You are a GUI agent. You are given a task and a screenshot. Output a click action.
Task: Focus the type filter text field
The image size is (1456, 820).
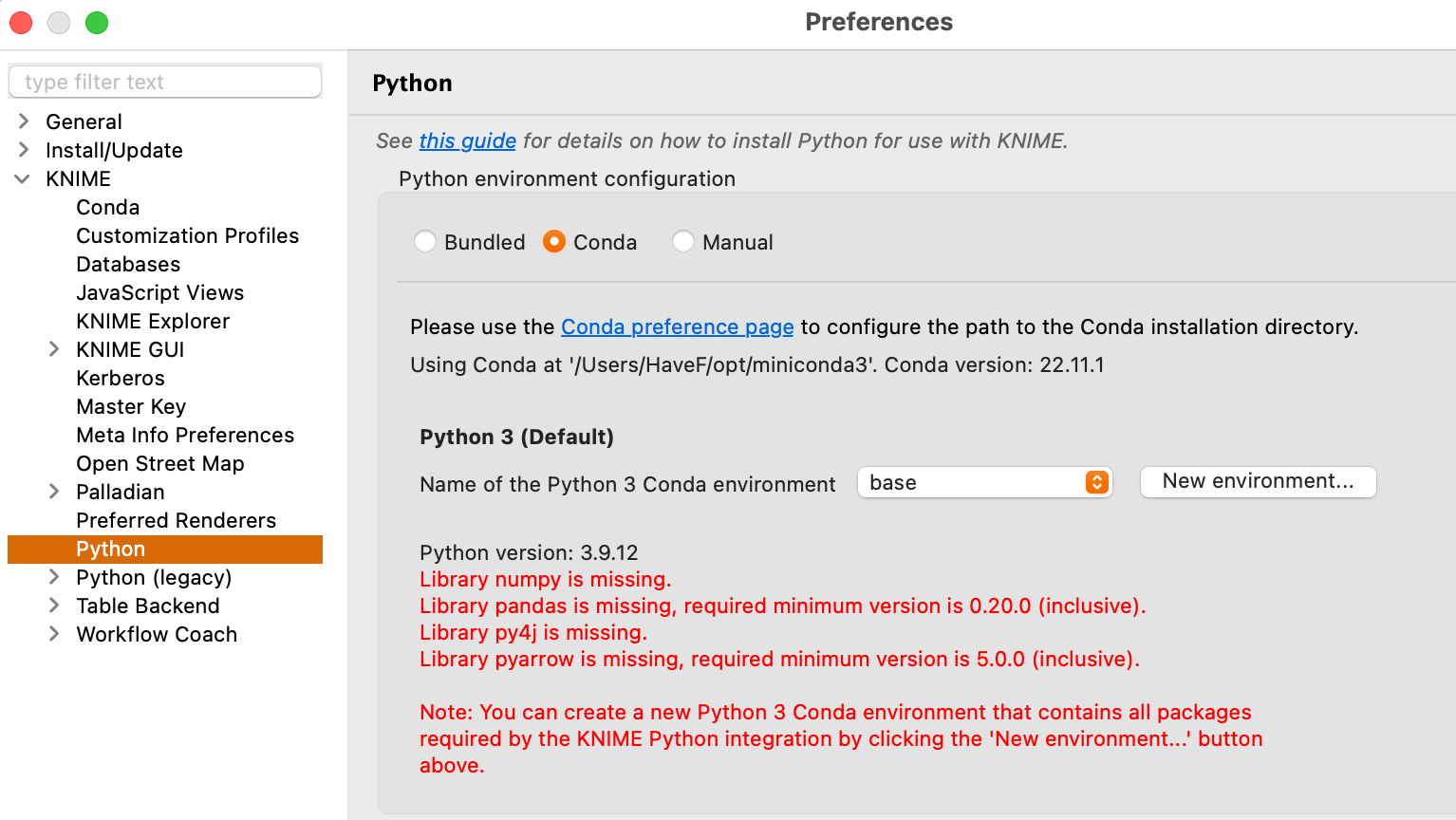tap(165, 82)
